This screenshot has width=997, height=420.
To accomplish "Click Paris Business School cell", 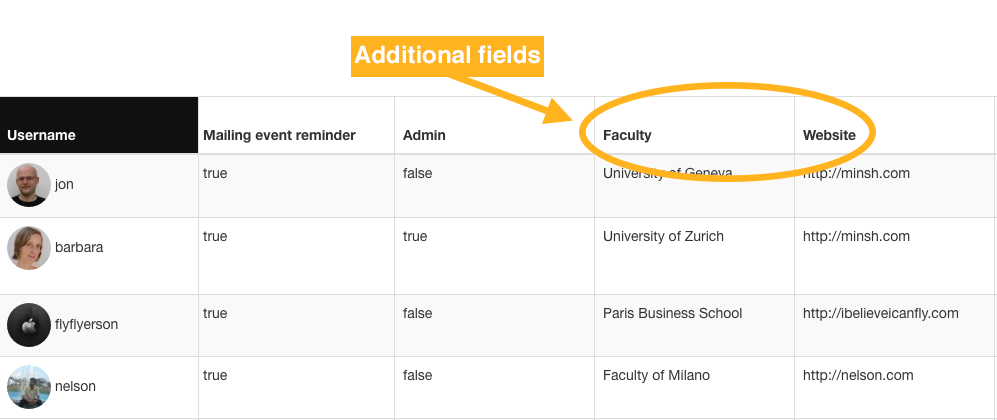I will click(x=672, y=313).
